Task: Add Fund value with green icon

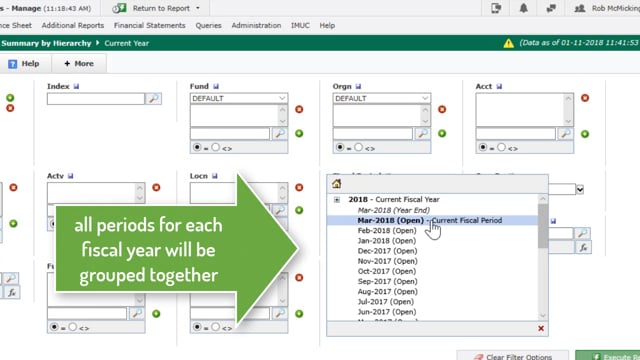Action: coord(299,133)
